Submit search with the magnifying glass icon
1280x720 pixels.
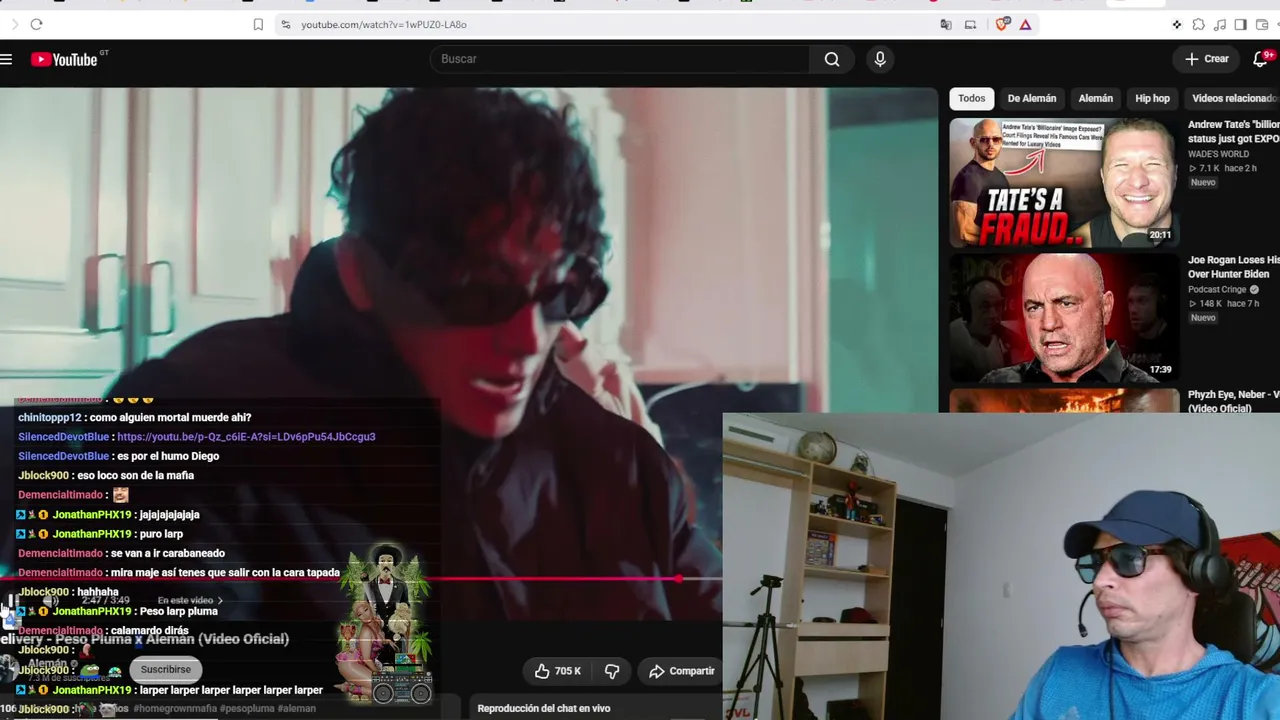(832, 59)
